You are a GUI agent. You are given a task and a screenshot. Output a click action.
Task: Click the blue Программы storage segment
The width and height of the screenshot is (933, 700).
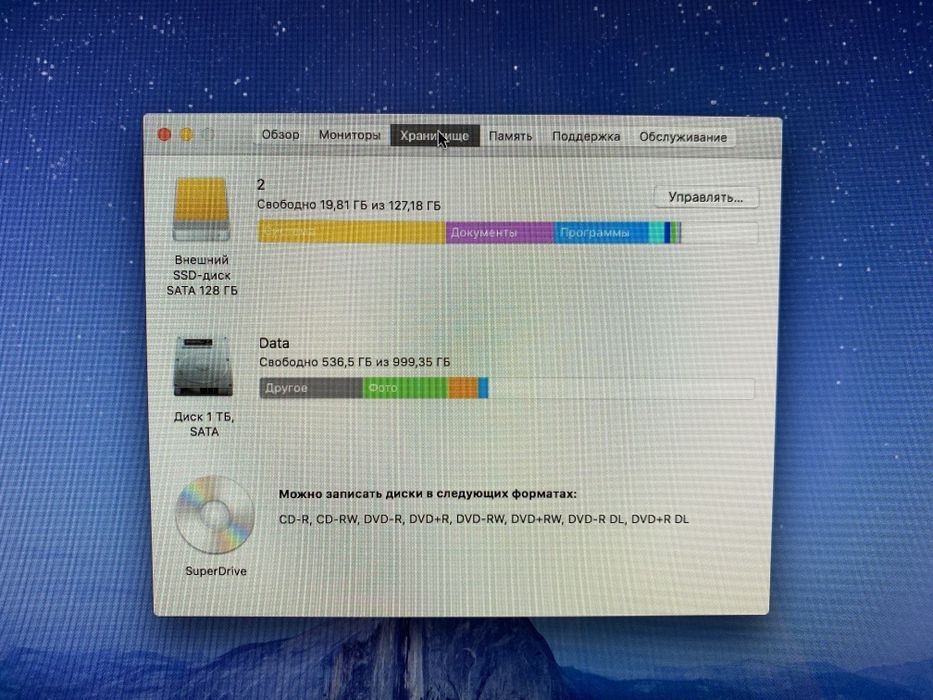click(601, 233)
